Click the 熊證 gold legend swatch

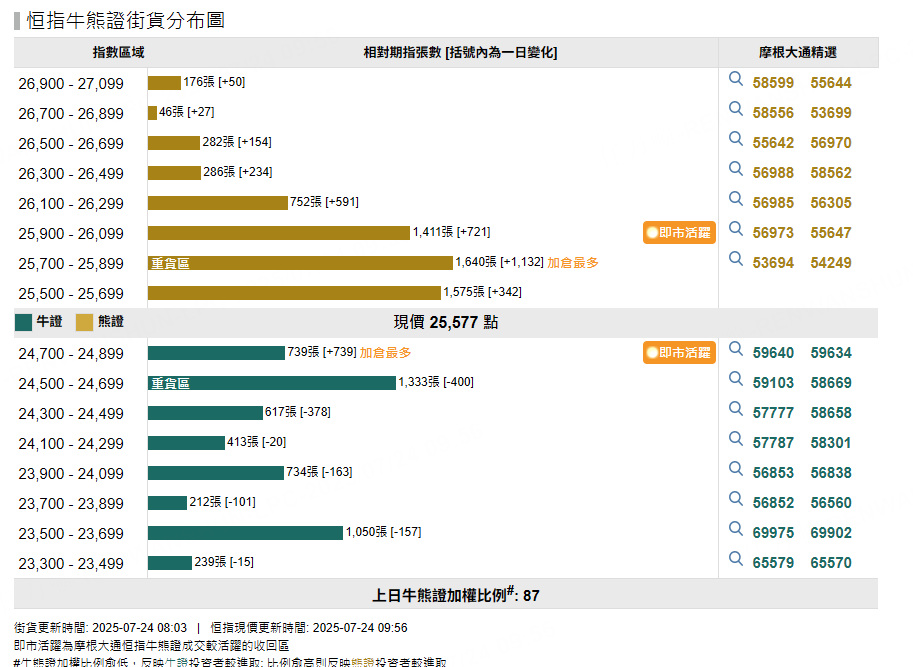[x=84, y=322]
